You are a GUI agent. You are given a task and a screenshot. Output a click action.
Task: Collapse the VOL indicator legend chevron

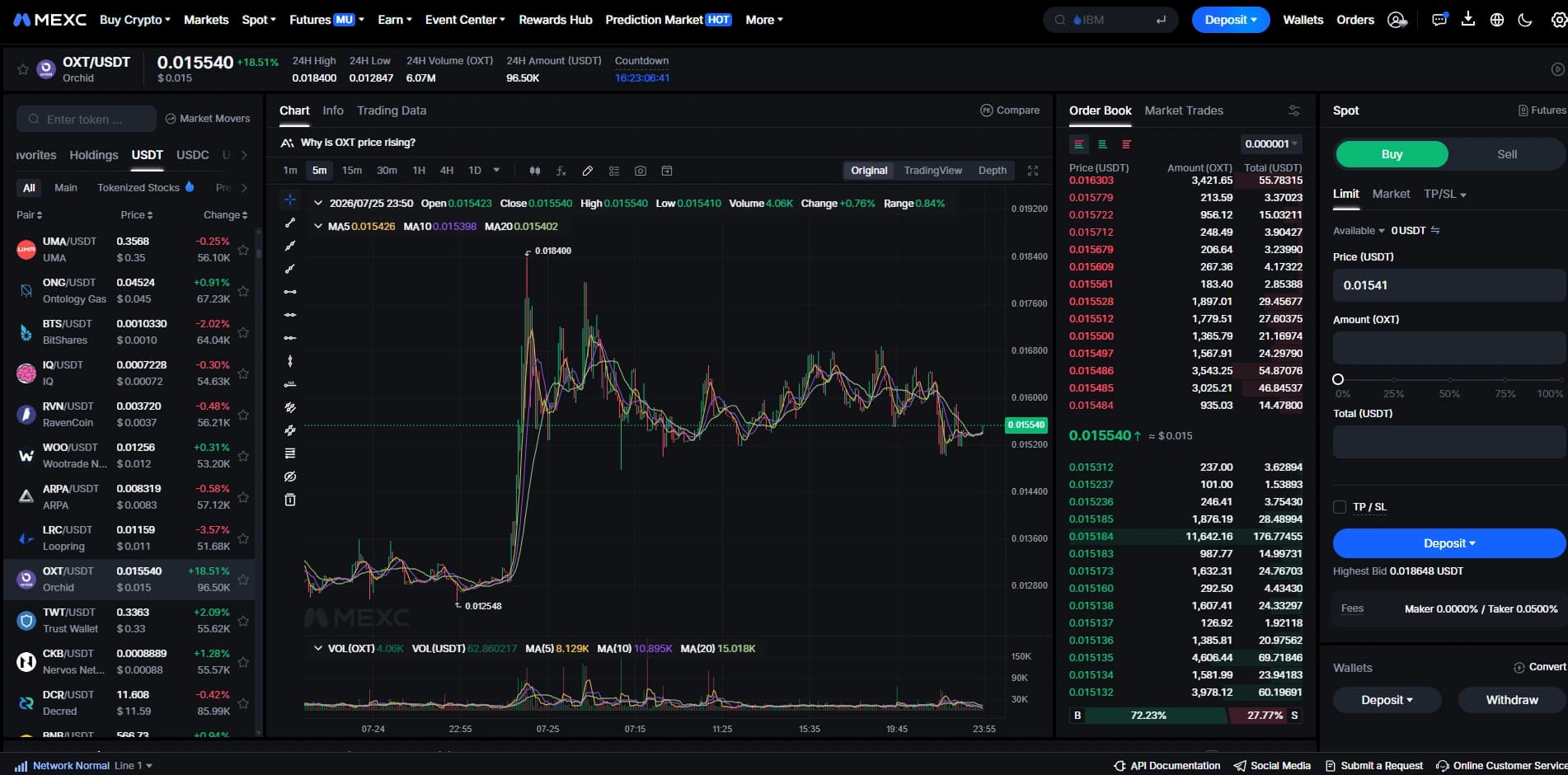318,648
